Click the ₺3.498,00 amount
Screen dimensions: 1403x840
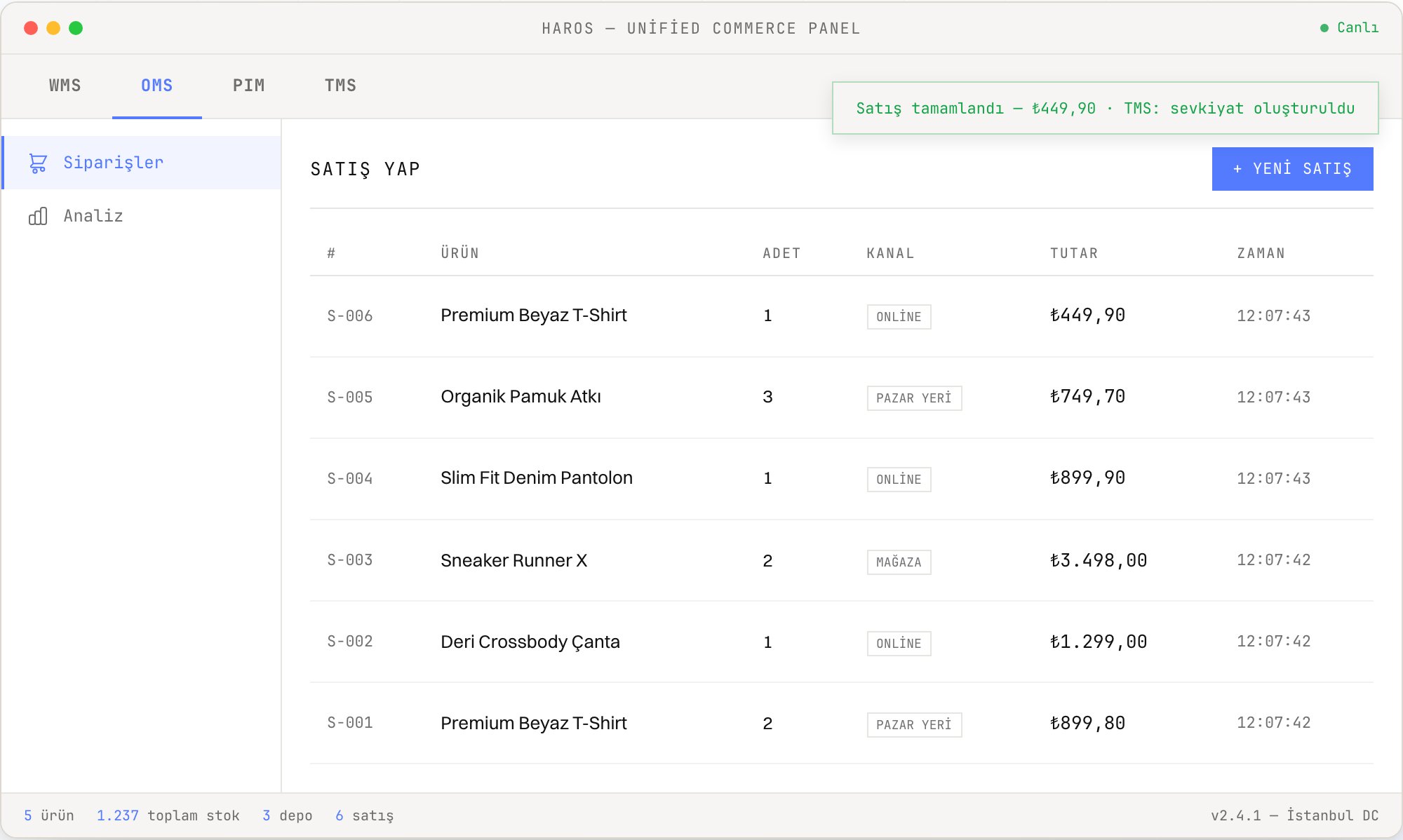1099,560
